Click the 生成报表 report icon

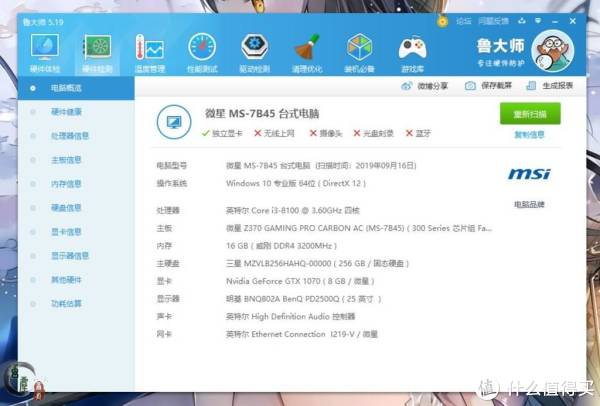point(531,86)
